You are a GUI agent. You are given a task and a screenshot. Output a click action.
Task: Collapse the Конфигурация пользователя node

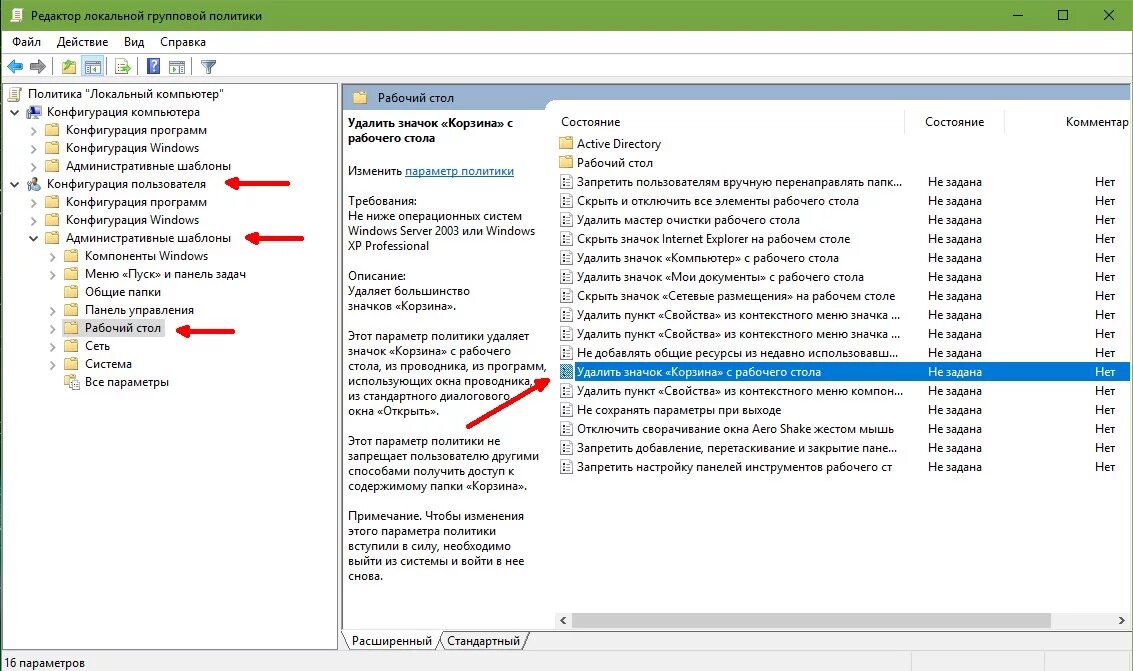14,185
